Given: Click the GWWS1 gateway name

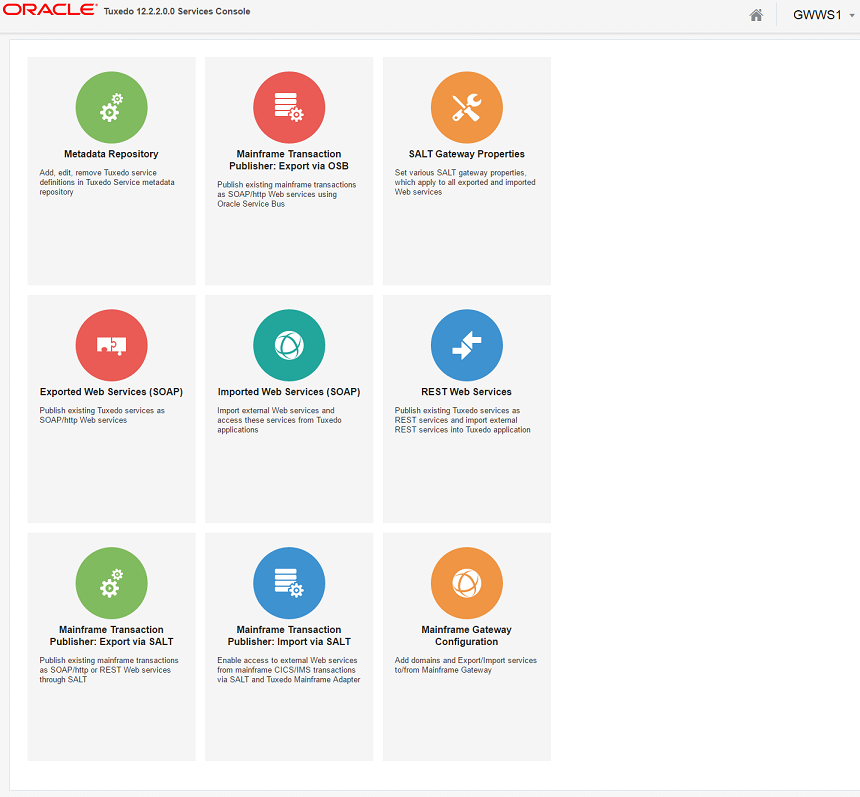Looking at the screenshot, I should tap(817, 15).
